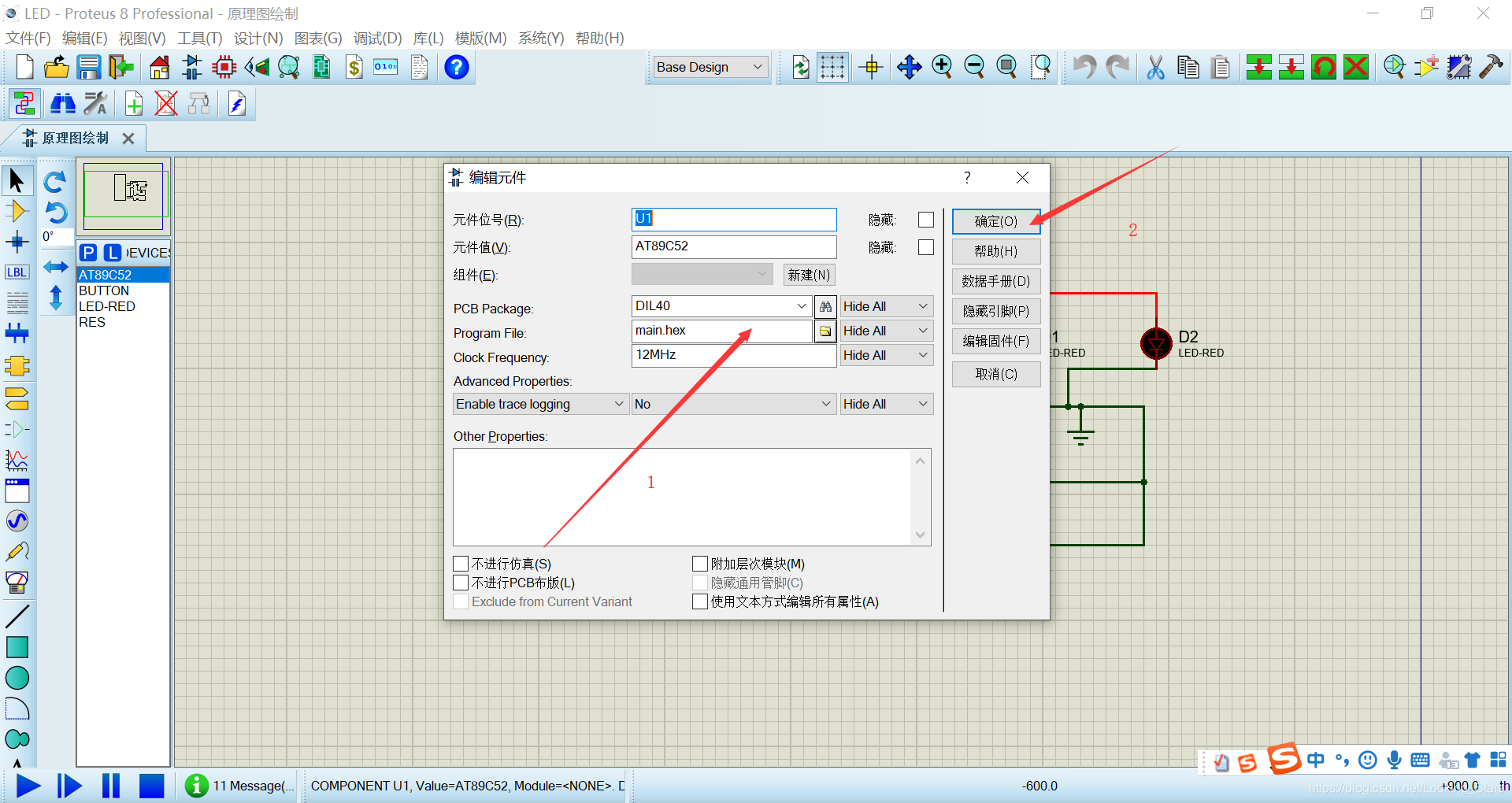Viewport: 1512px width, 803px height.
Task: Open Hide All dropdown beside No value
Action: click(x=886, y=404)
